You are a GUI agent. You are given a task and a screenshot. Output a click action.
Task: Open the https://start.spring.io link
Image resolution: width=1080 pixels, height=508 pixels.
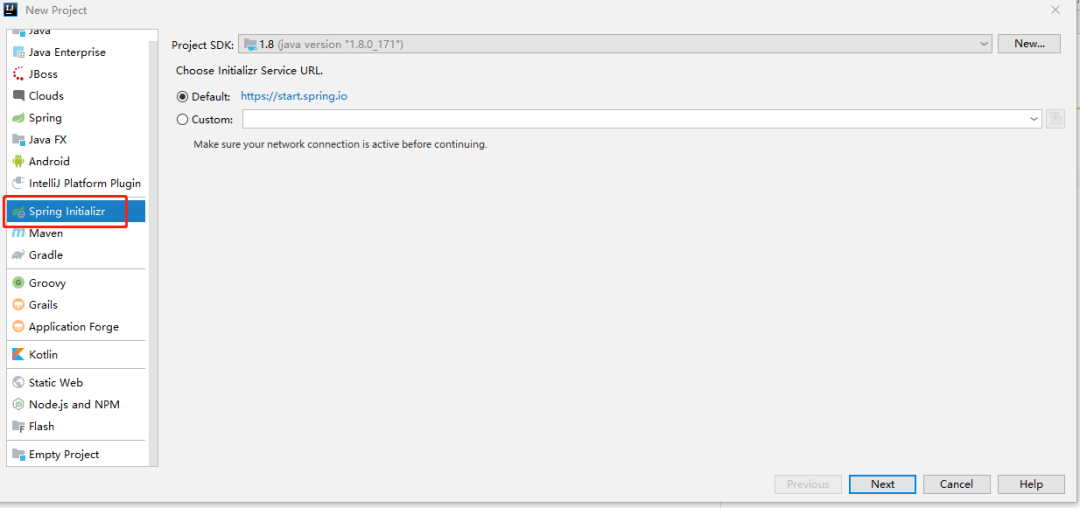(x=294, y=97)
